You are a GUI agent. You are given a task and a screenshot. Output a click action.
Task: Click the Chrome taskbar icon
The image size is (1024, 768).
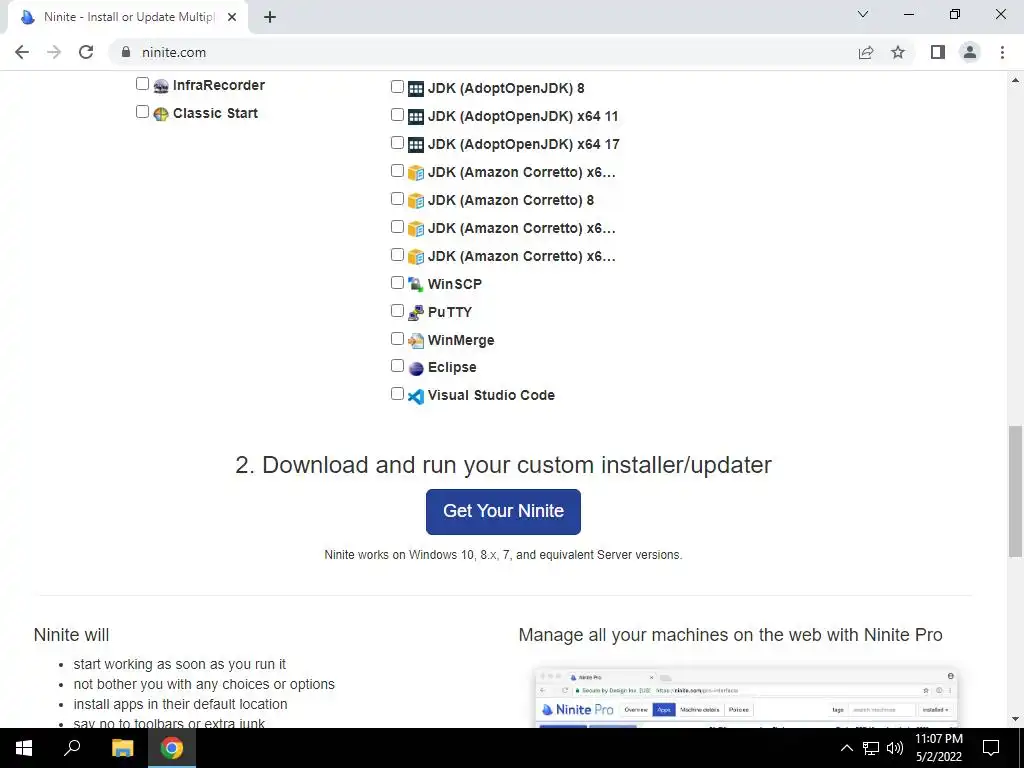[172, 748]
